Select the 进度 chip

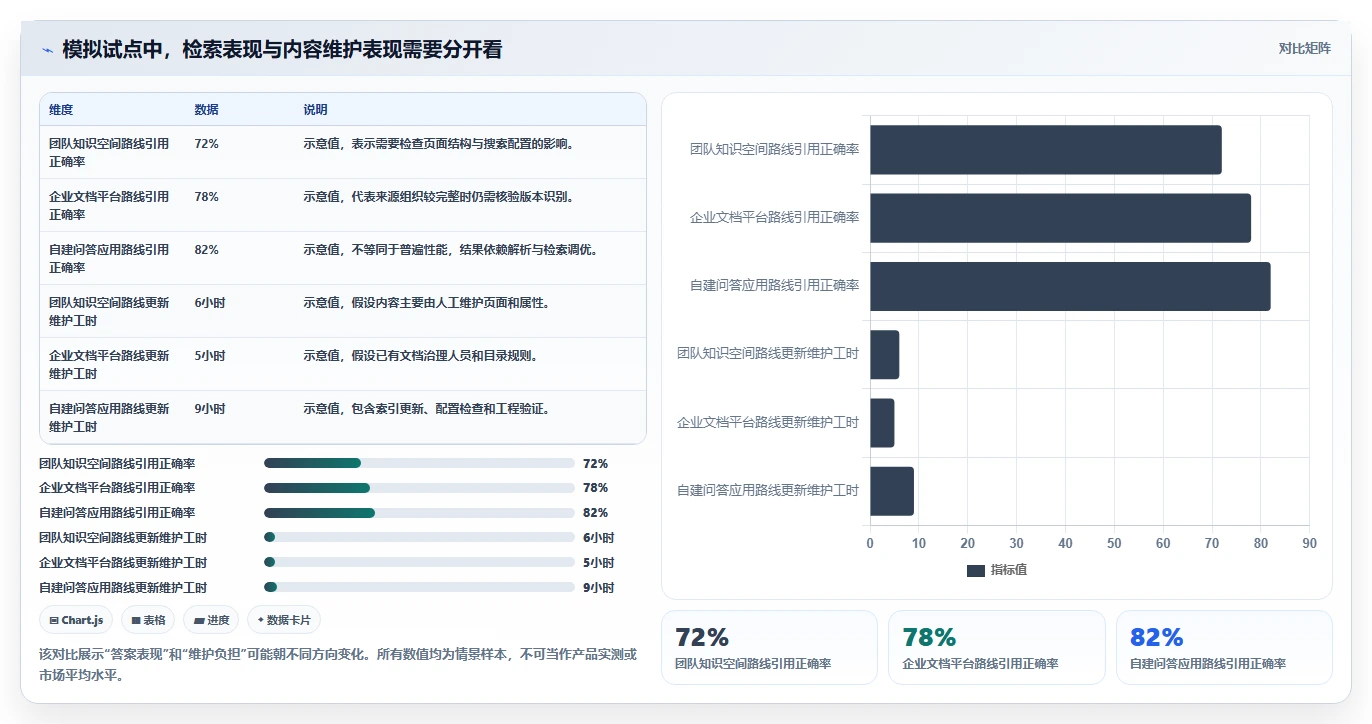pyautogui.click(x=211, y=620)
